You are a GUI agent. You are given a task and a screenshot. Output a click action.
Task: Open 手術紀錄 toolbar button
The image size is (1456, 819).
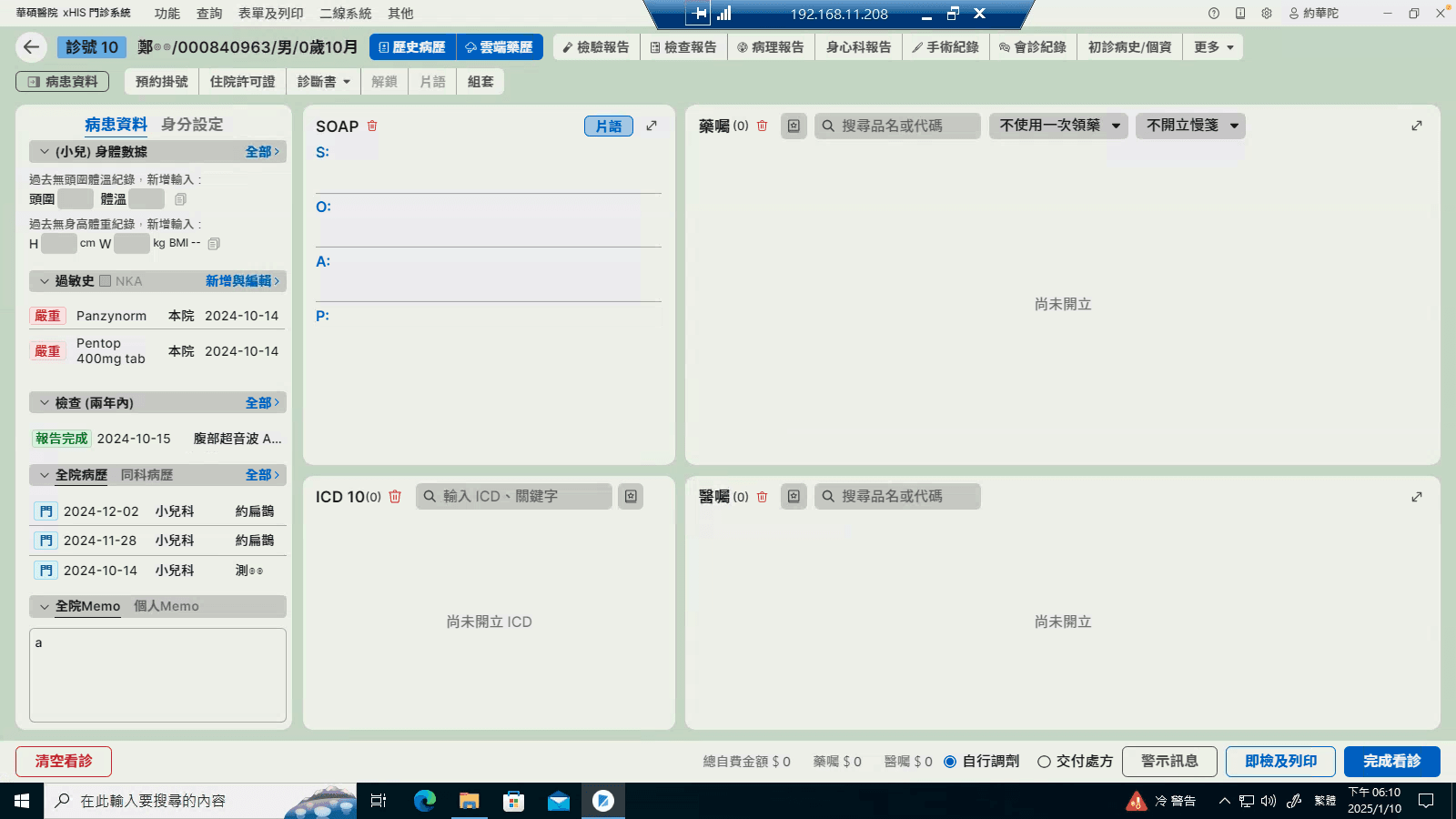pyautogui.click(x=945, y=47)
